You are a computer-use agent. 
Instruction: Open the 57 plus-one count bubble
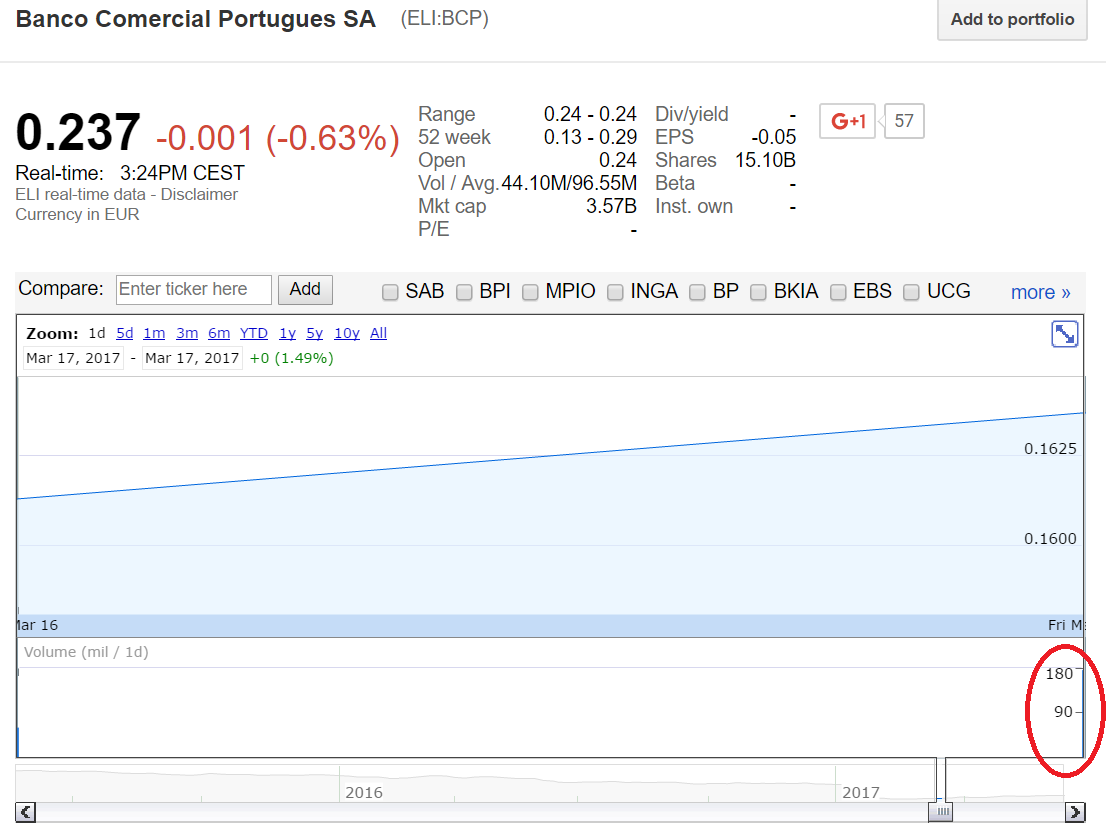[904, 121]
